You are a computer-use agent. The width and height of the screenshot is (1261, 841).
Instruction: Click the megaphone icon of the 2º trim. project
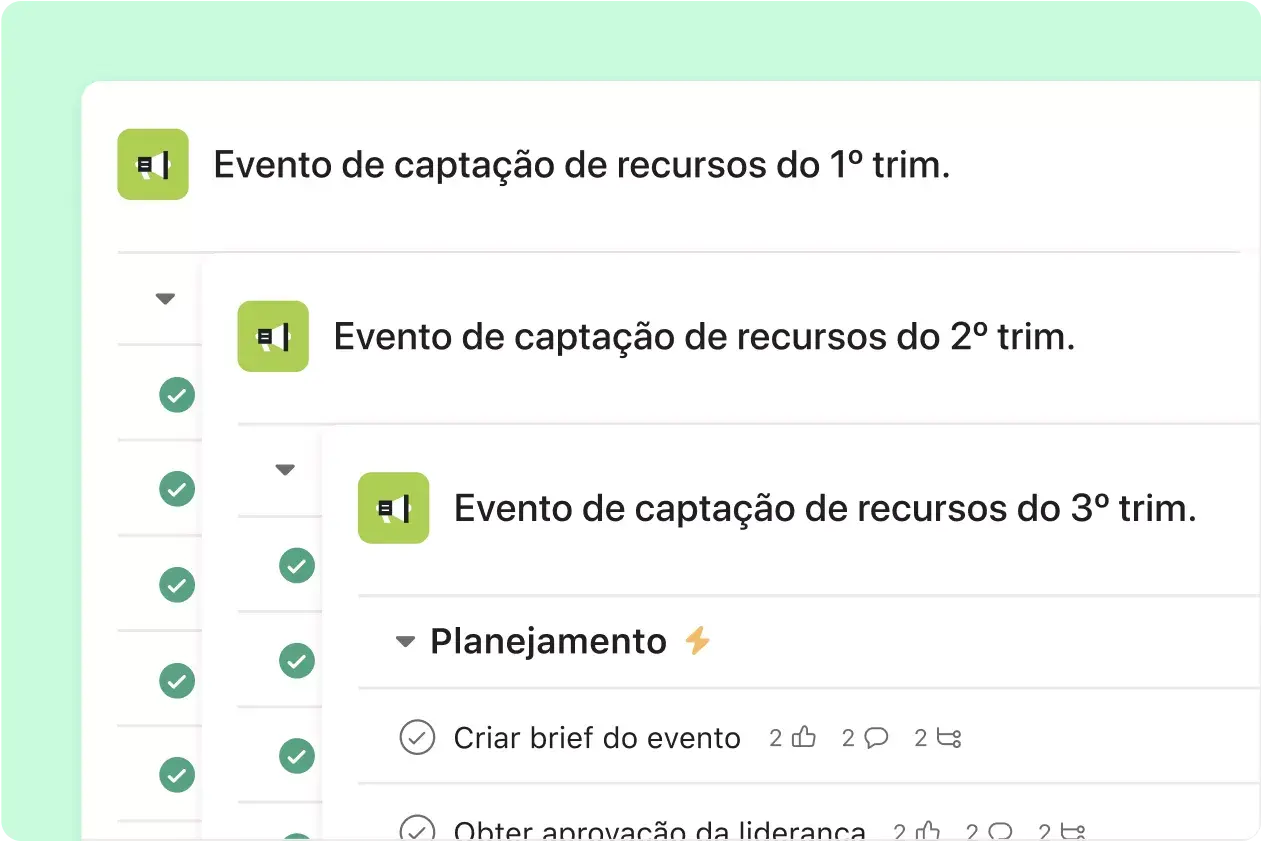(x=273, y=337)
